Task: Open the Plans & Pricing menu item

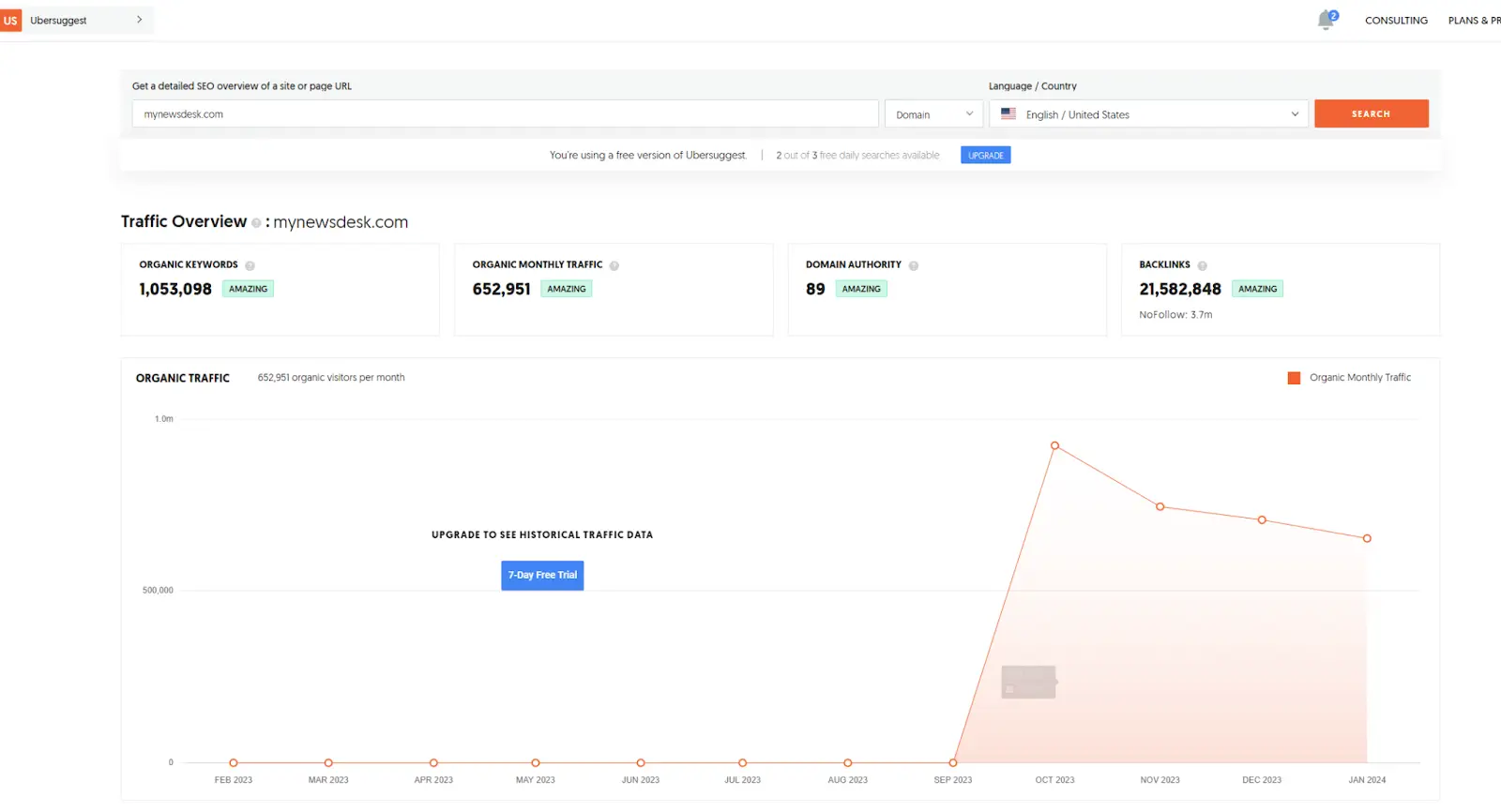Action: [x=1475, y=21]
